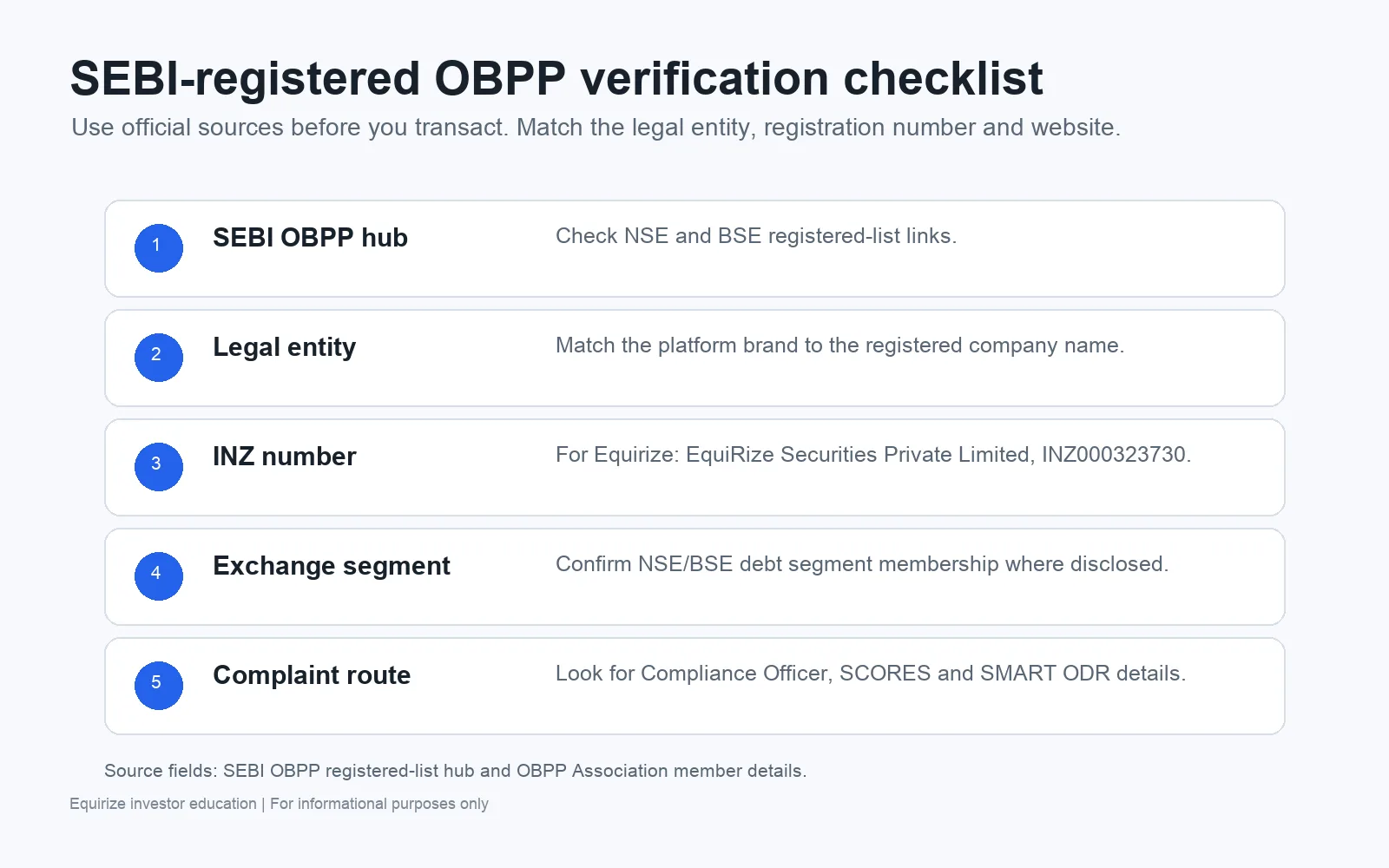Click the NSE and BSE registered-list links text
The image size is (1389, 868).
pyautogui.click(x=756, y=236)
